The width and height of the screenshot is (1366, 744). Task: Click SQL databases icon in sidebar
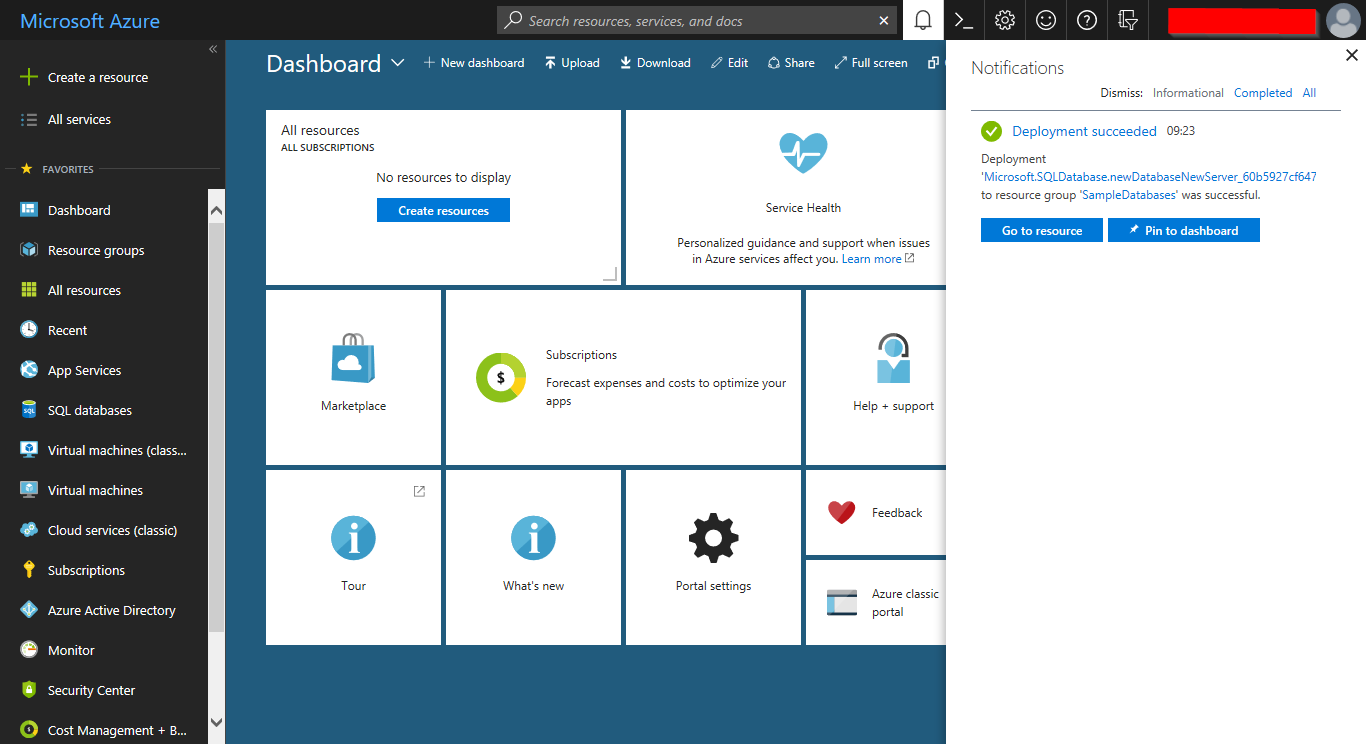click(29, 410)
